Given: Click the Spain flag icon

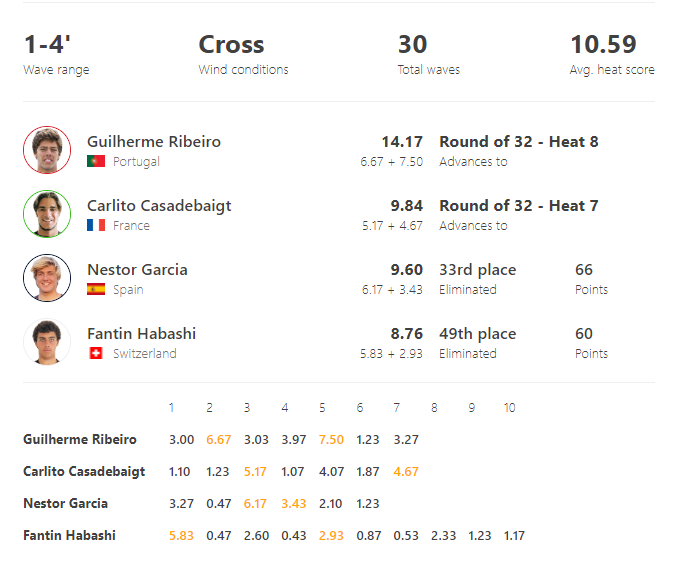Looking at the screenshot, I should (x=96, y=289).
